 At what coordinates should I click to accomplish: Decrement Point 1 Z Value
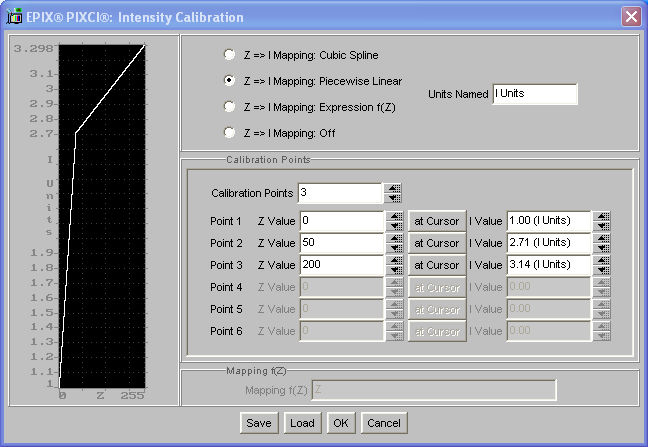point(395,226)
